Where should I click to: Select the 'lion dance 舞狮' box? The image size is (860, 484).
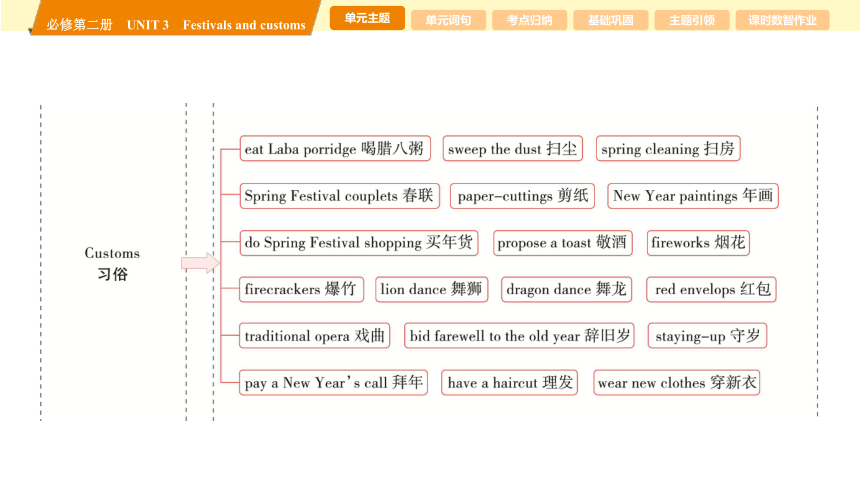coord(432,289)
